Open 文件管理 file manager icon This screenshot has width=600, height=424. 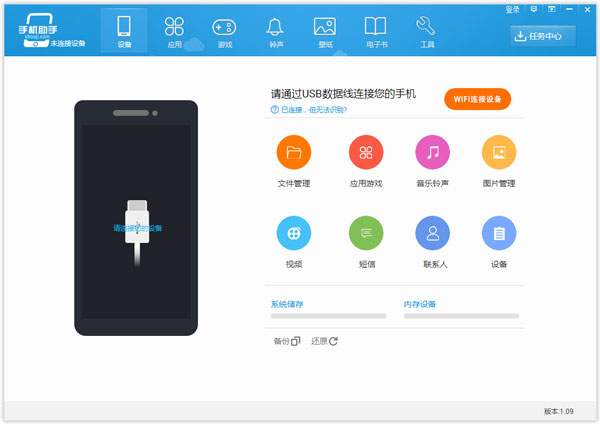point(294,153)
